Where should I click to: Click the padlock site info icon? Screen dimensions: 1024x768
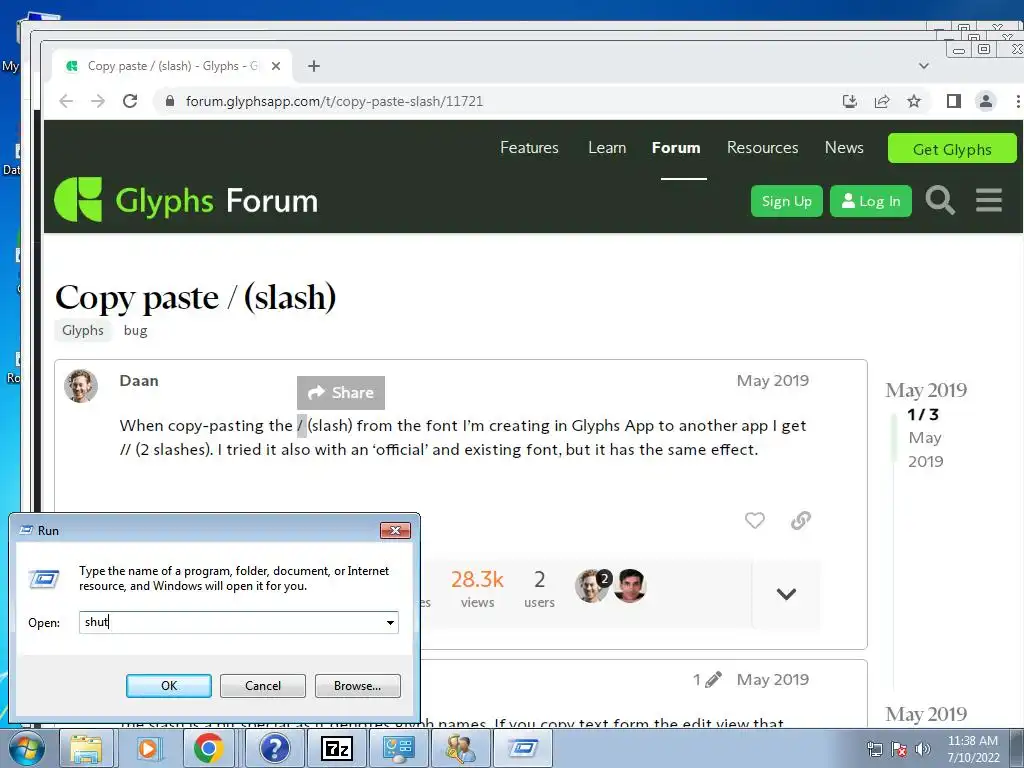click(170, 101)
